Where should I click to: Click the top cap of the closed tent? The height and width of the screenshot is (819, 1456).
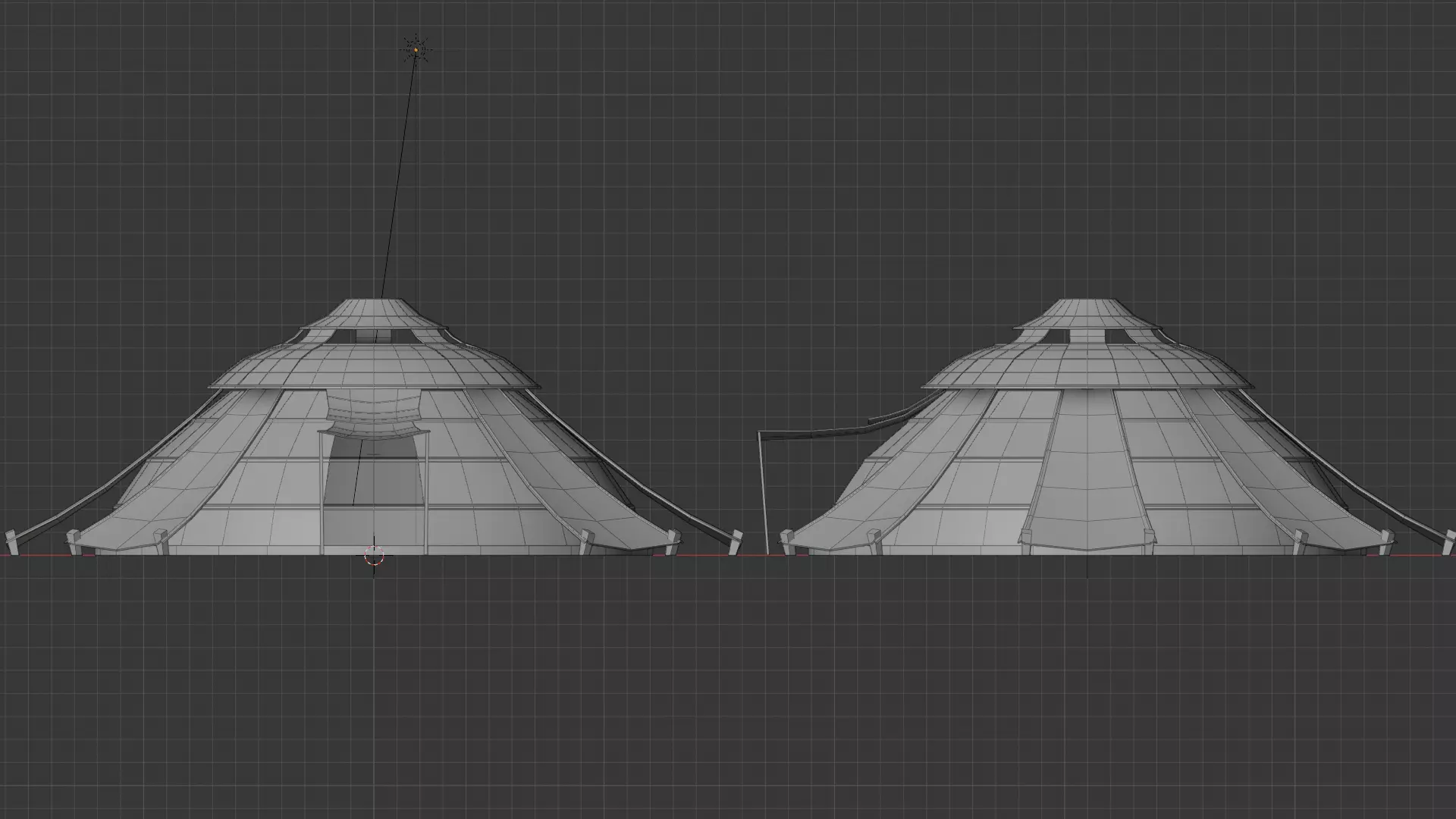click(x=1088, y=314)
